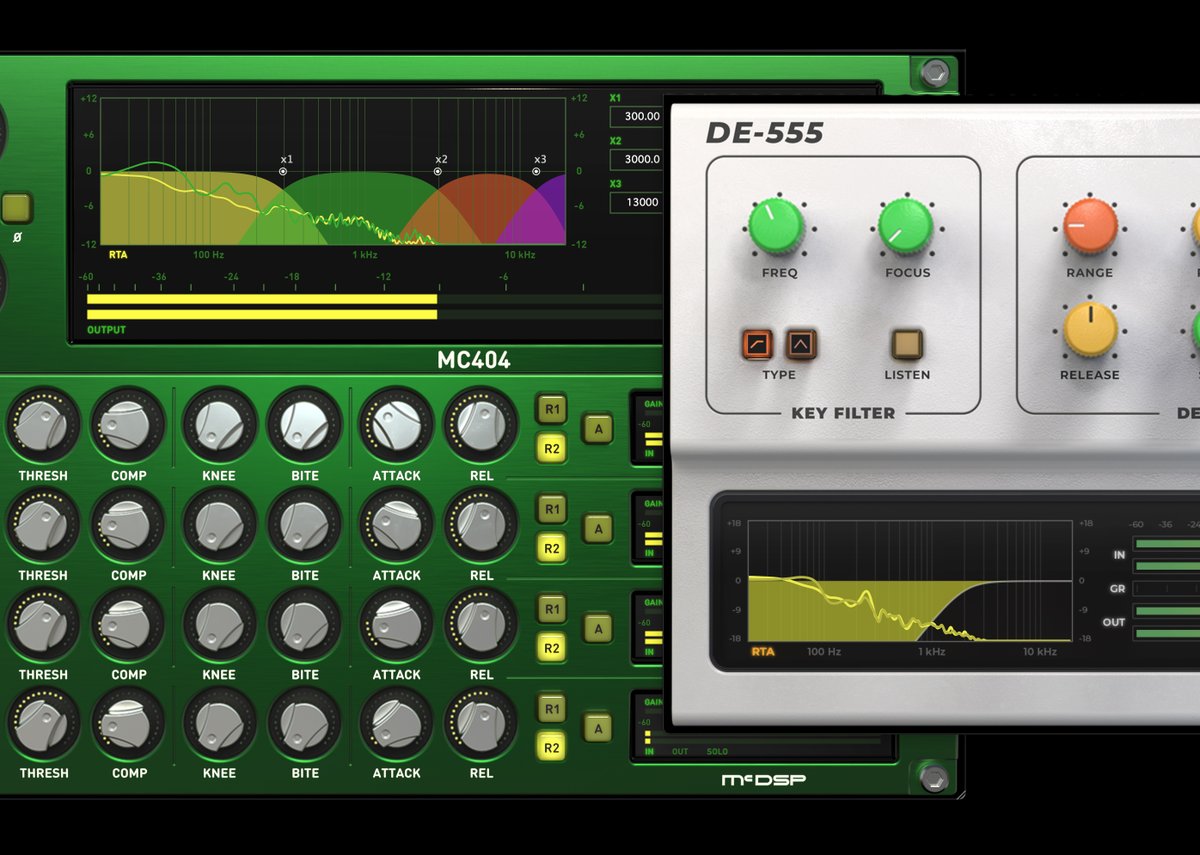Click the first band THRESH knob
Viewport: 1200px width, 855px height.
(x=43, y=425)
